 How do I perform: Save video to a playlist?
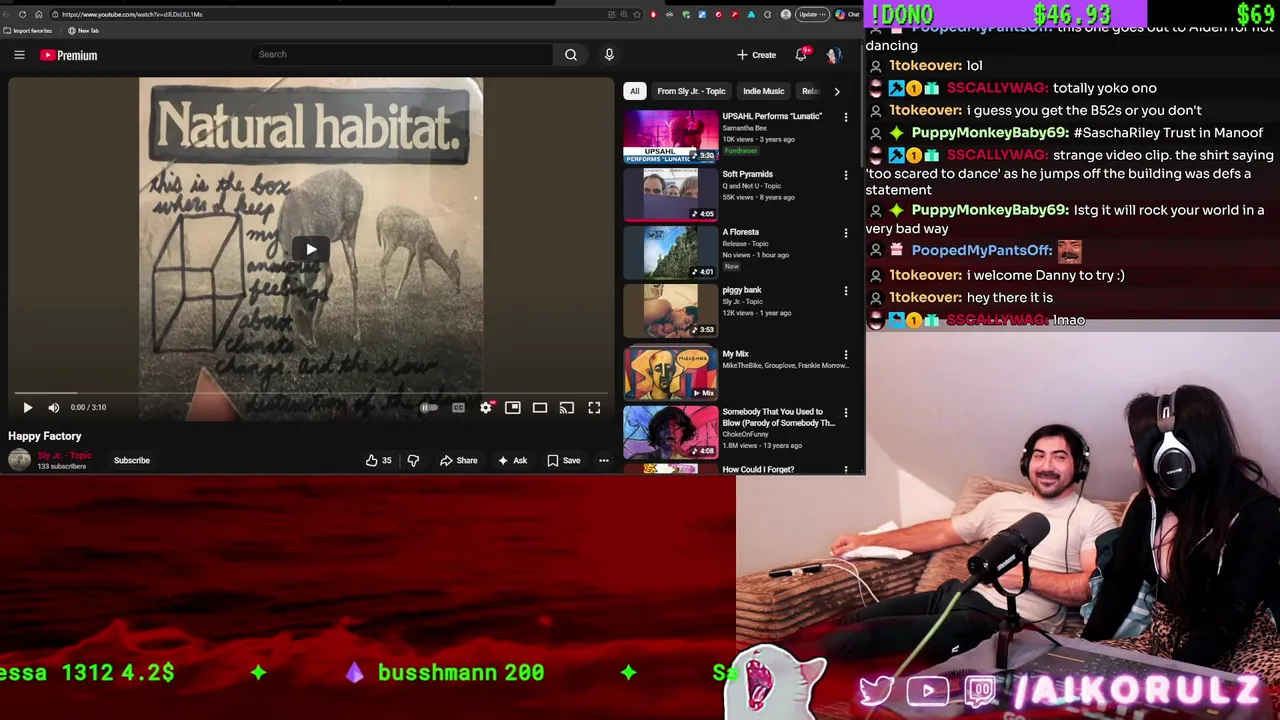coord(564,461)
